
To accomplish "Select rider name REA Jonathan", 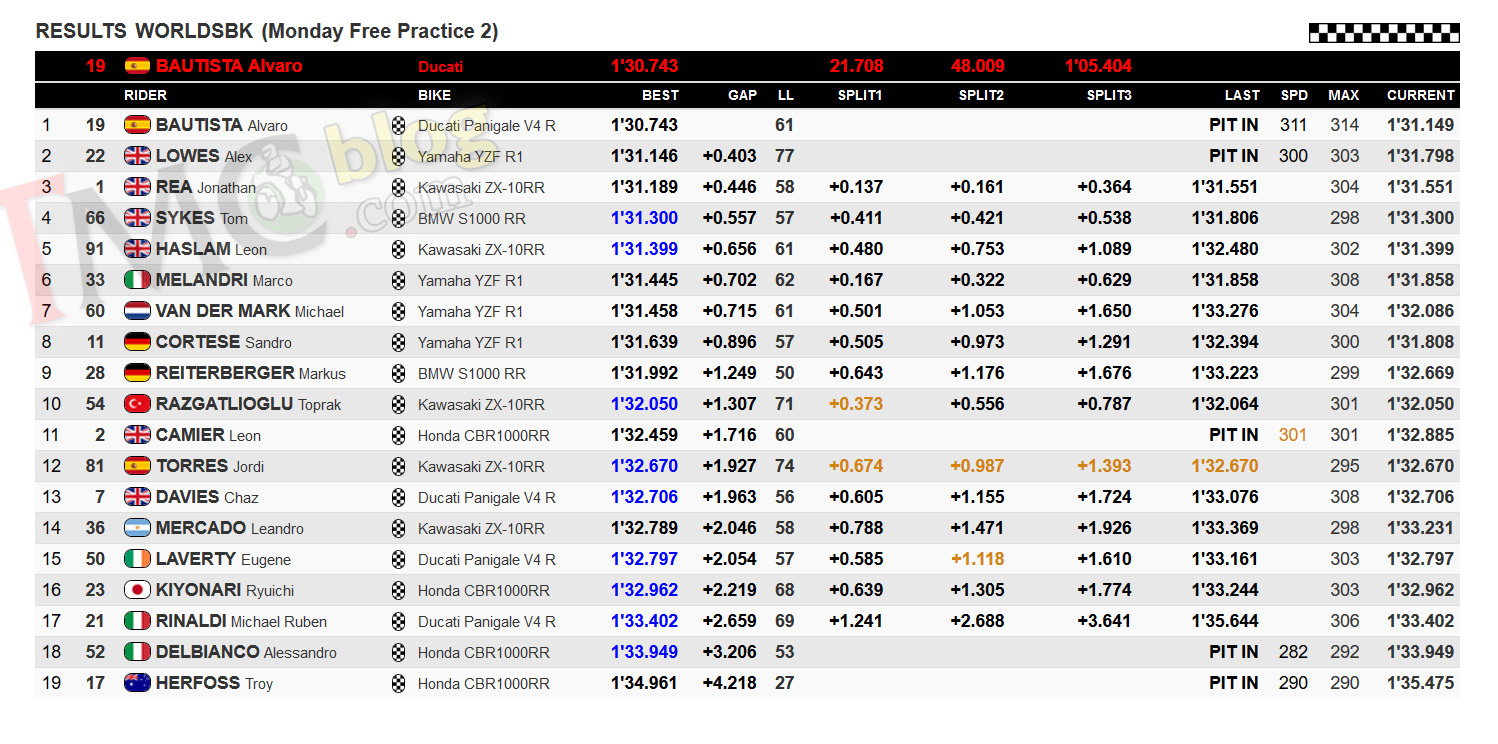I will tap(206, 187).
